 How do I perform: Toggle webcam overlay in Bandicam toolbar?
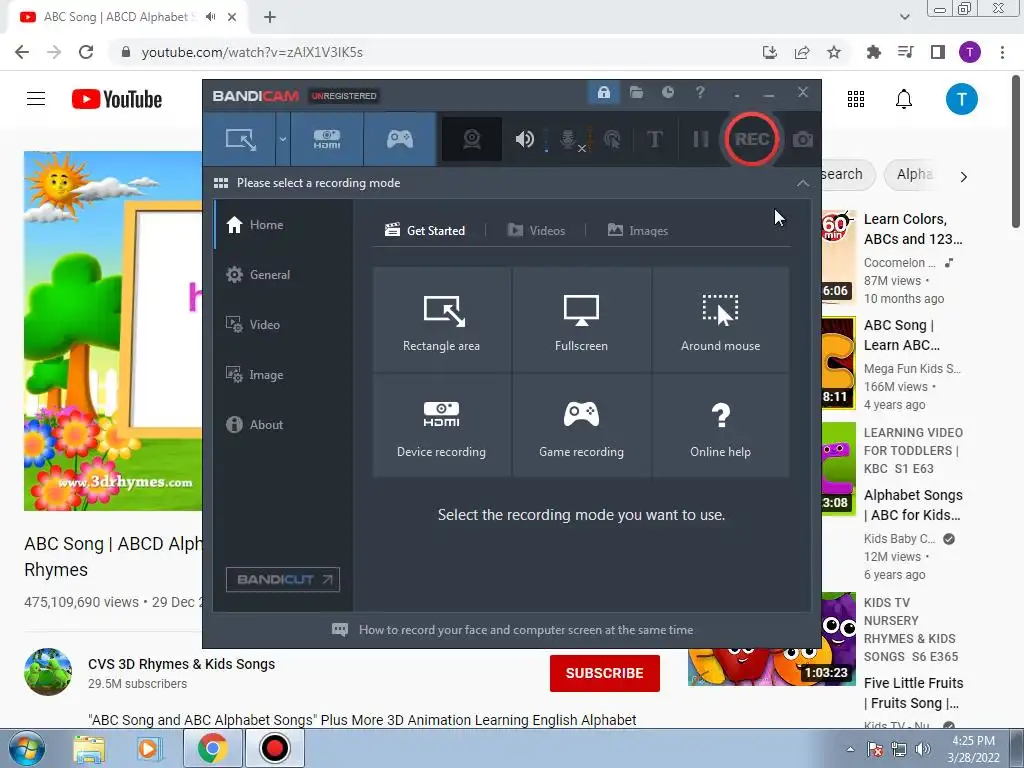click(472, 139)
